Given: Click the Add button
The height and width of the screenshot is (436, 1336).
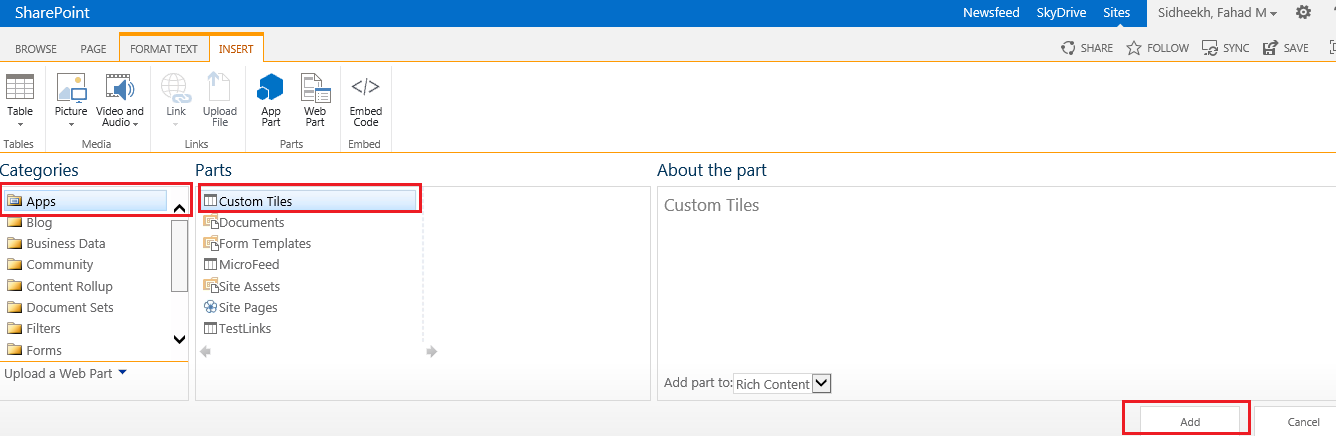Looking at the screenshot, I should pos(1190,421).
